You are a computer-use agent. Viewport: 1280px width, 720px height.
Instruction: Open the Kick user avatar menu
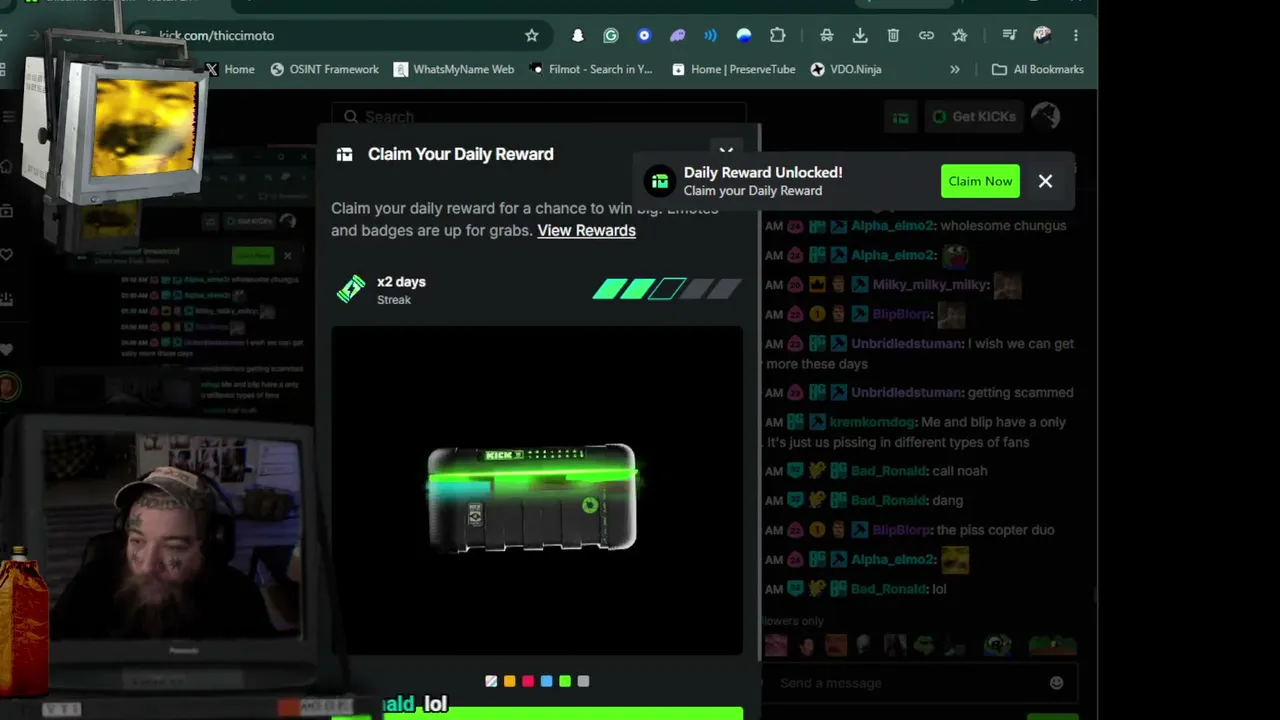click(1045, 116)
